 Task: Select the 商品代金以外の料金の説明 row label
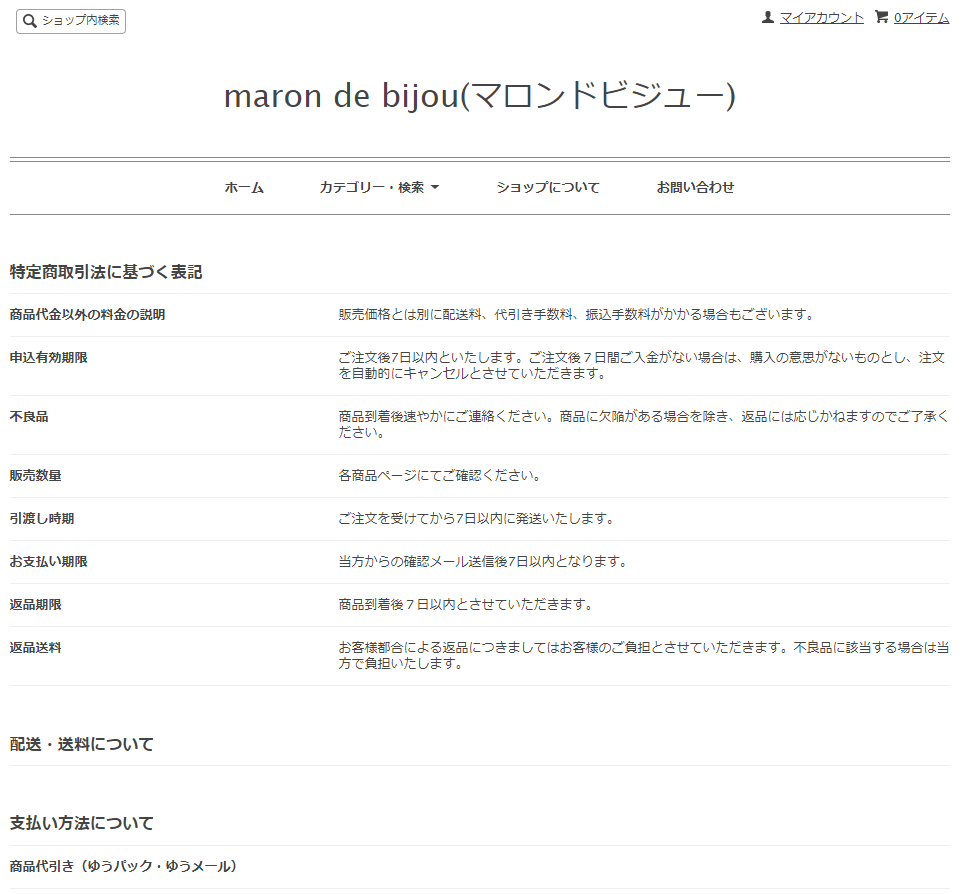tap(87, 315)
